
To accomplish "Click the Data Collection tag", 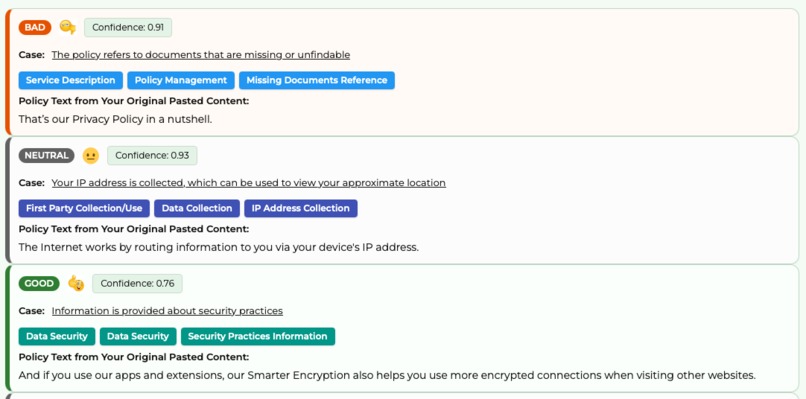I will click(197, 208).
